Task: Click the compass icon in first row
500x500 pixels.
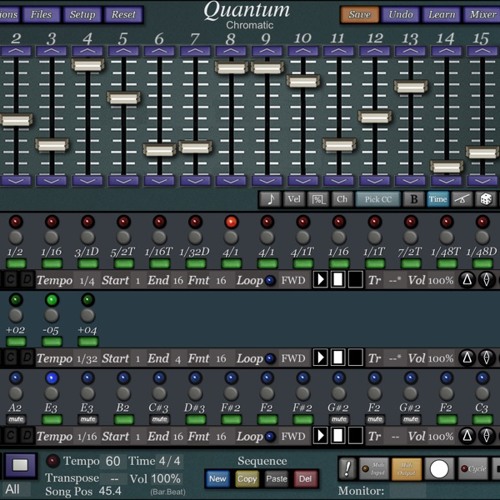Action: click(486, 280)
